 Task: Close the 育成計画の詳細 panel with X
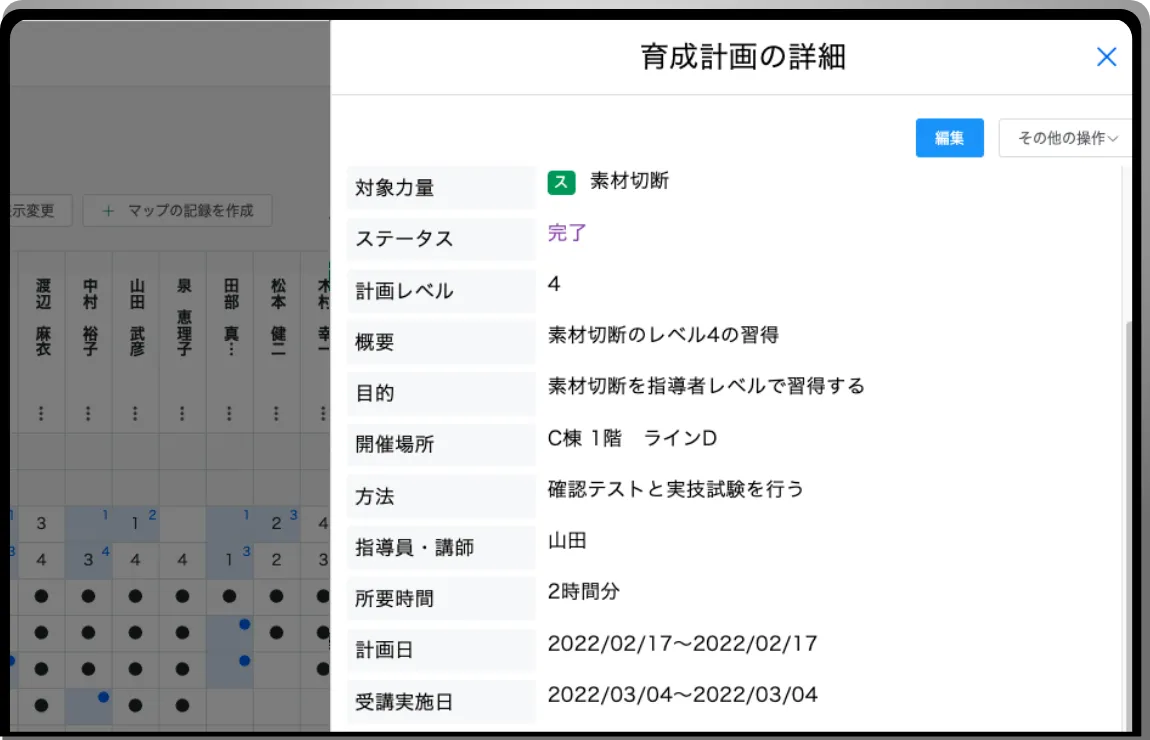(1106, 57)
